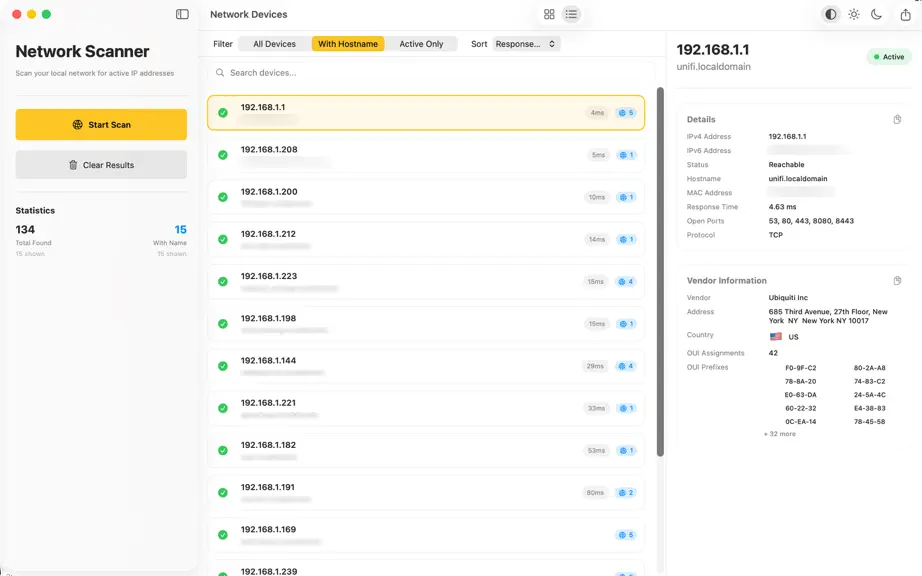Viewport: 922px width, 576px height.
Task: Select device 192.168.1.208
Action: pyautogui.click(x=426, y=155)
